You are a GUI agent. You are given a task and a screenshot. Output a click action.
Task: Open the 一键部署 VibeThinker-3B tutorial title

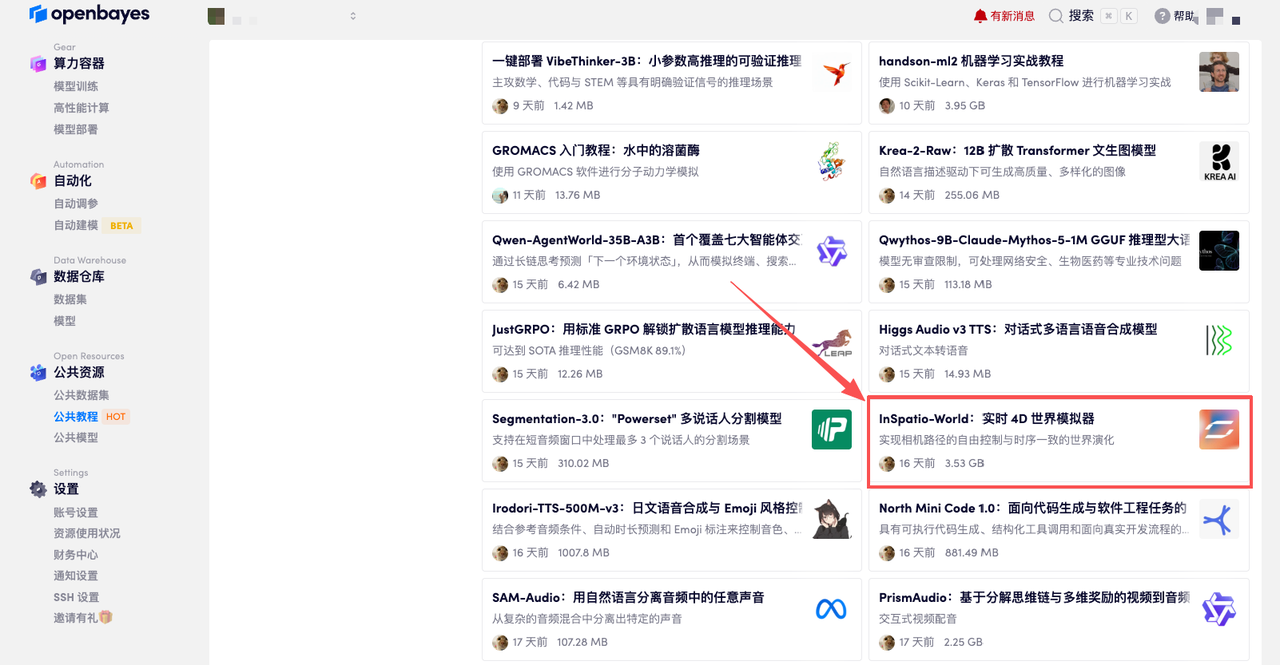[646, 61]
